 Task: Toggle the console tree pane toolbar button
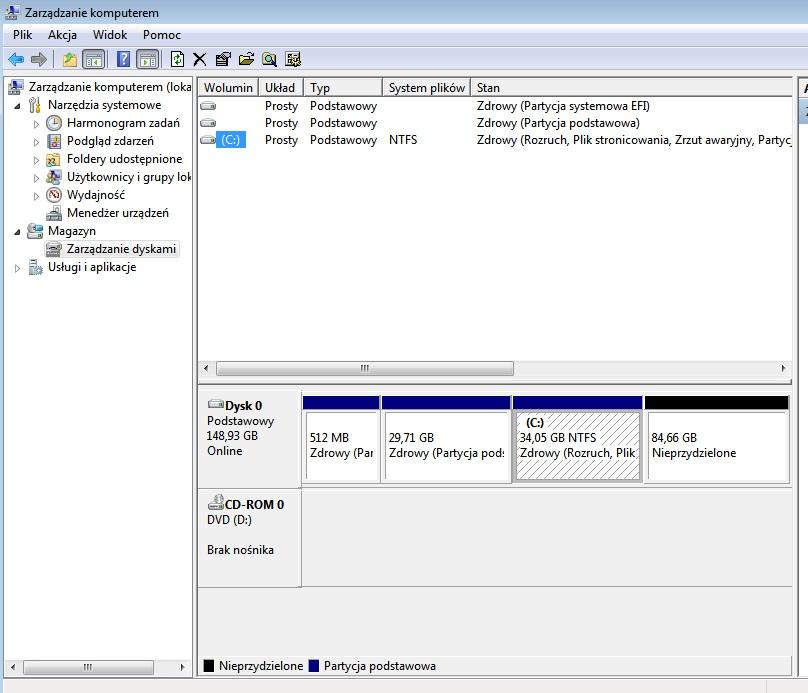[93, 59]
